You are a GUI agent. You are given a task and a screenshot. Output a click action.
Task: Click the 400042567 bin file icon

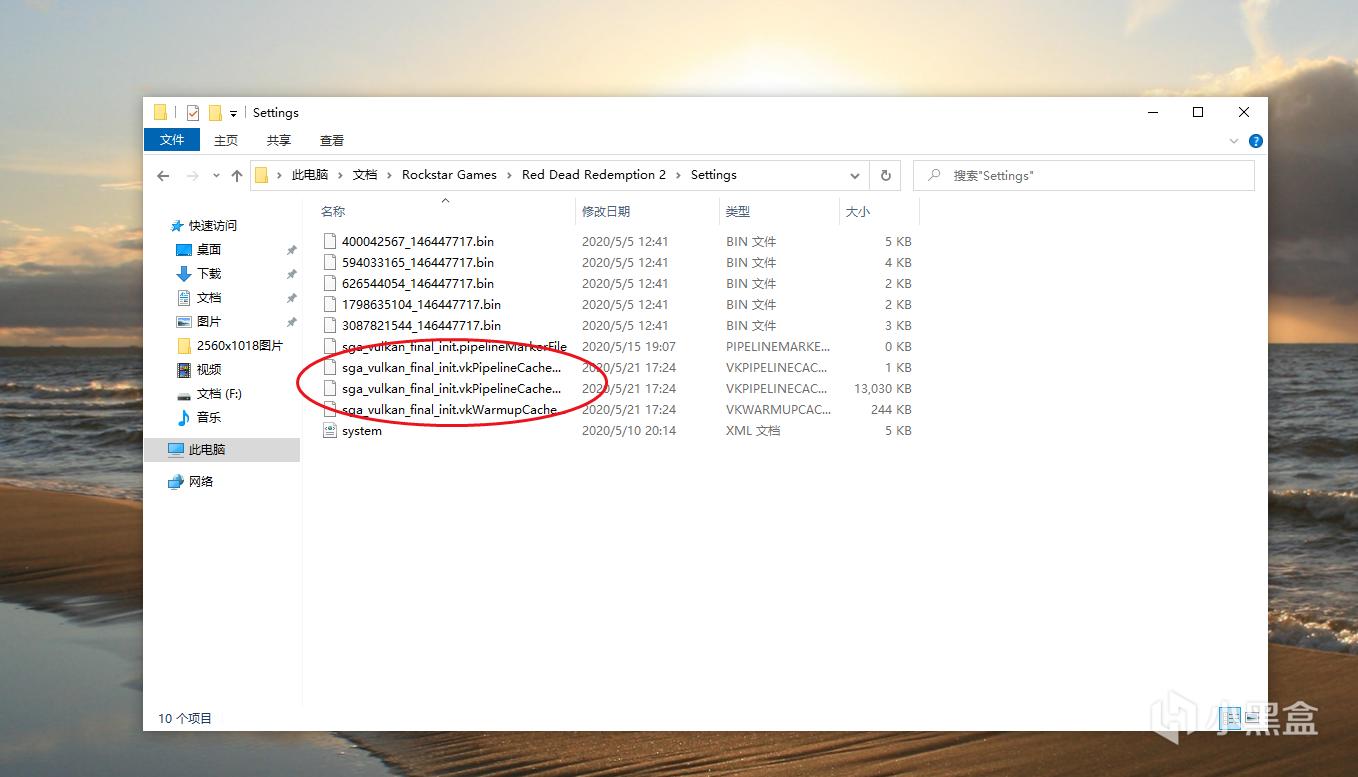[x=330, y=242]
